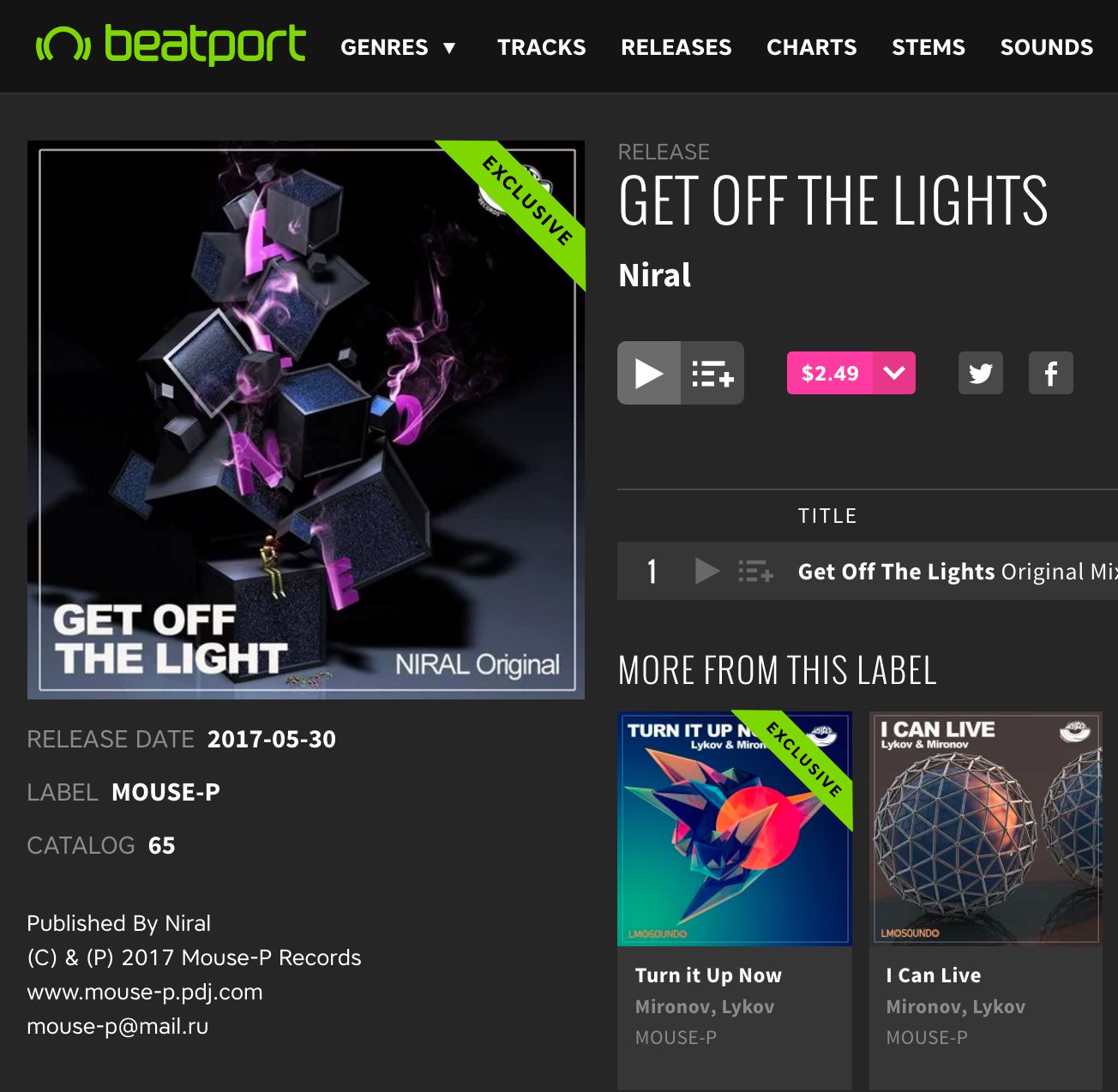Buy release for $2.49
The image size is (1118, 1092).
[x=830, y=373]
